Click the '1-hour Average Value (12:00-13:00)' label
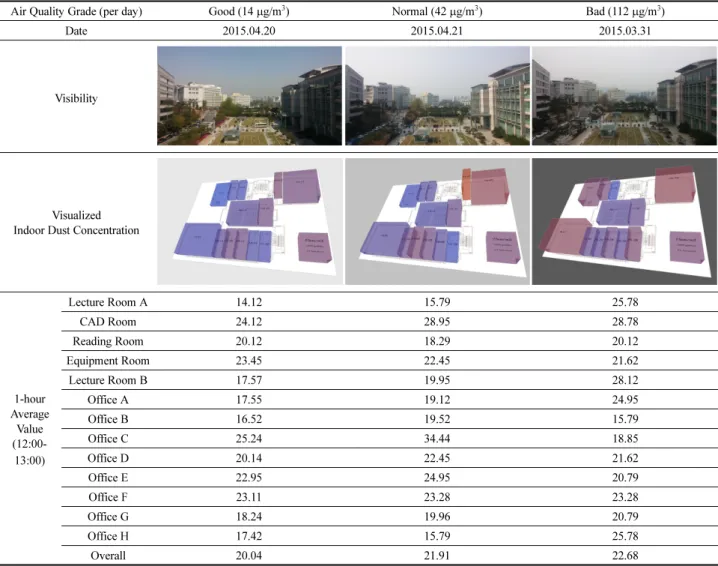Image resolution: width=718 pixels, height=566 pixels. (x=30, y=429)
